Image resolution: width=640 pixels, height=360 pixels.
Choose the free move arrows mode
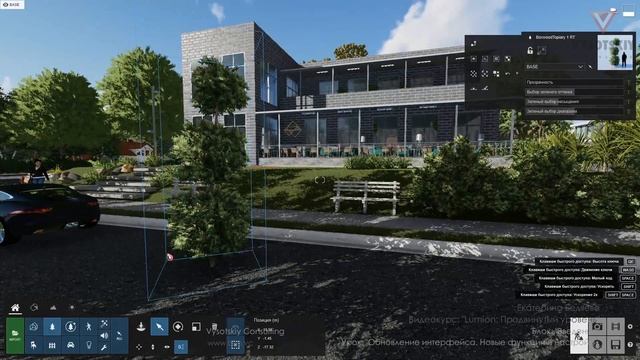(139, 347)
